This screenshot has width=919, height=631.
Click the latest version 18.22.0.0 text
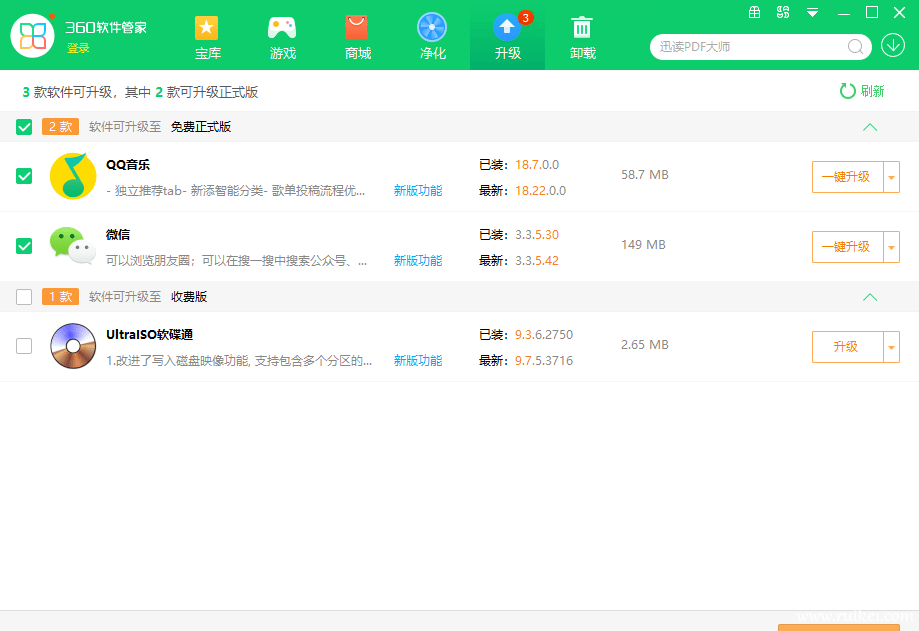pyautogui.click(x=540, y=190)
